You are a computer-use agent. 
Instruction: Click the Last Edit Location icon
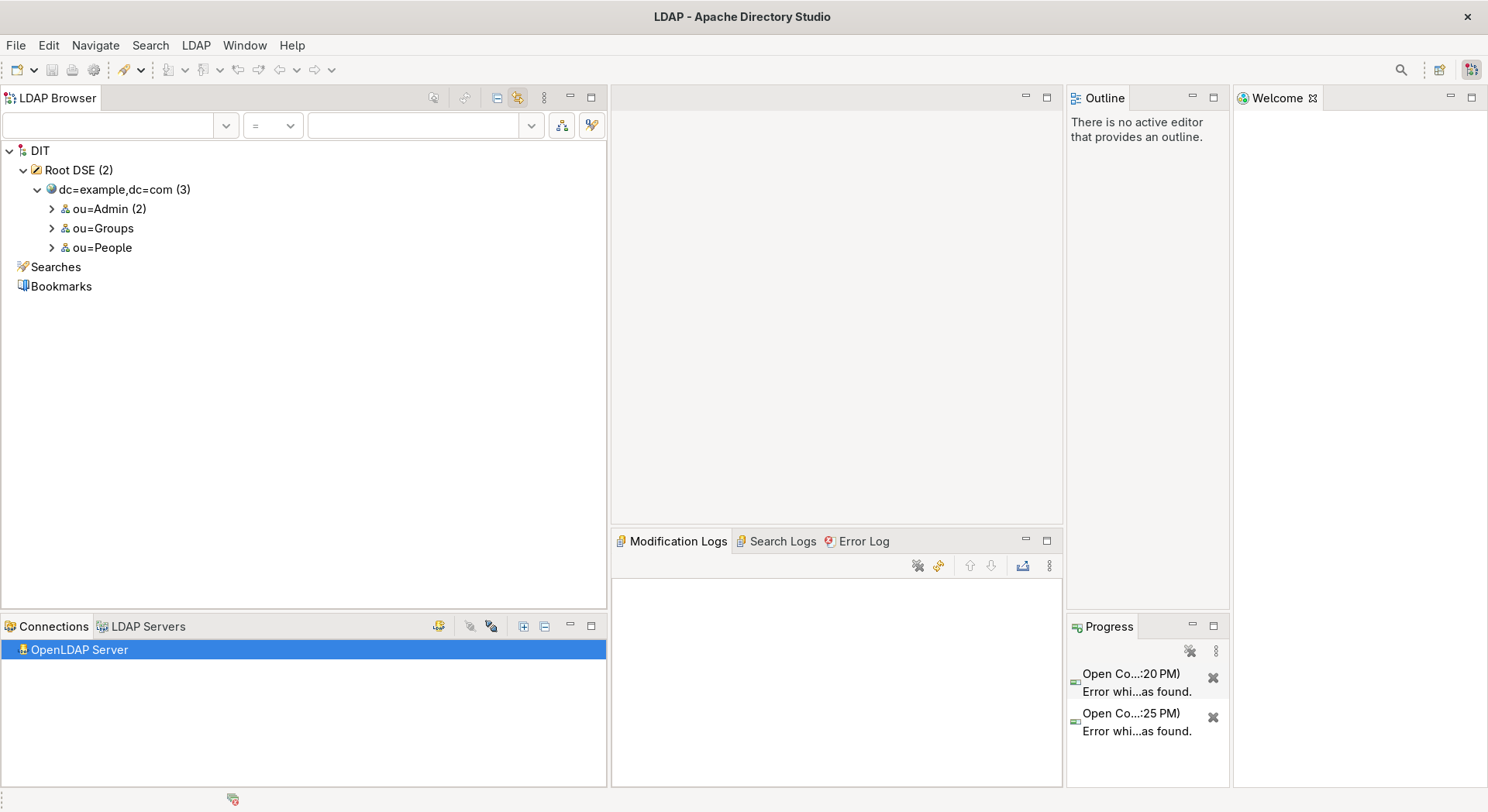pos(238,70)
